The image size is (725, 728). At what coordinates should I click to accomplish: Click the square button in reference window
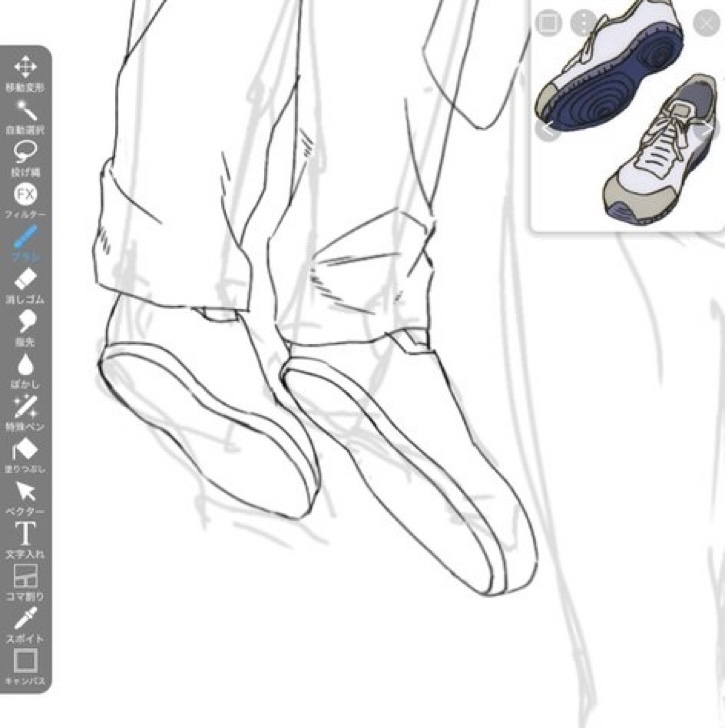[548, 23]
